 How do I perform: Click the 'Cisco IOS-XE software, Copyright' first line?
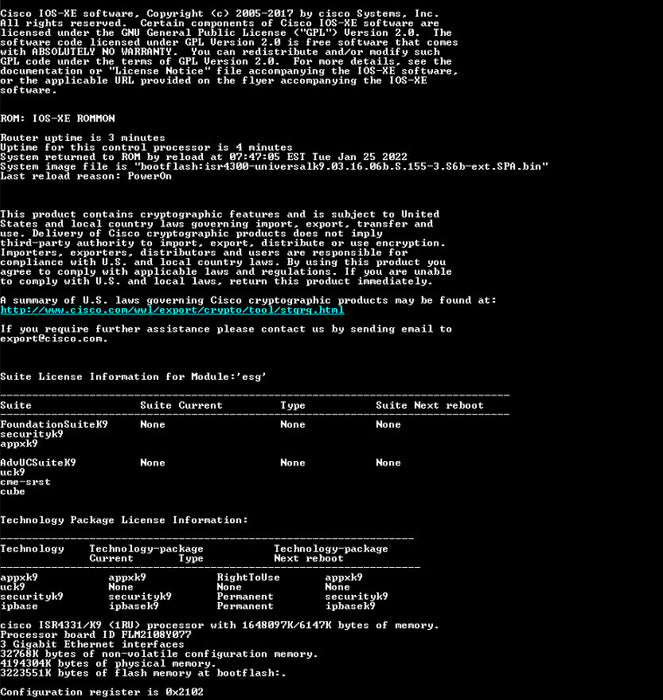(220, 14)
